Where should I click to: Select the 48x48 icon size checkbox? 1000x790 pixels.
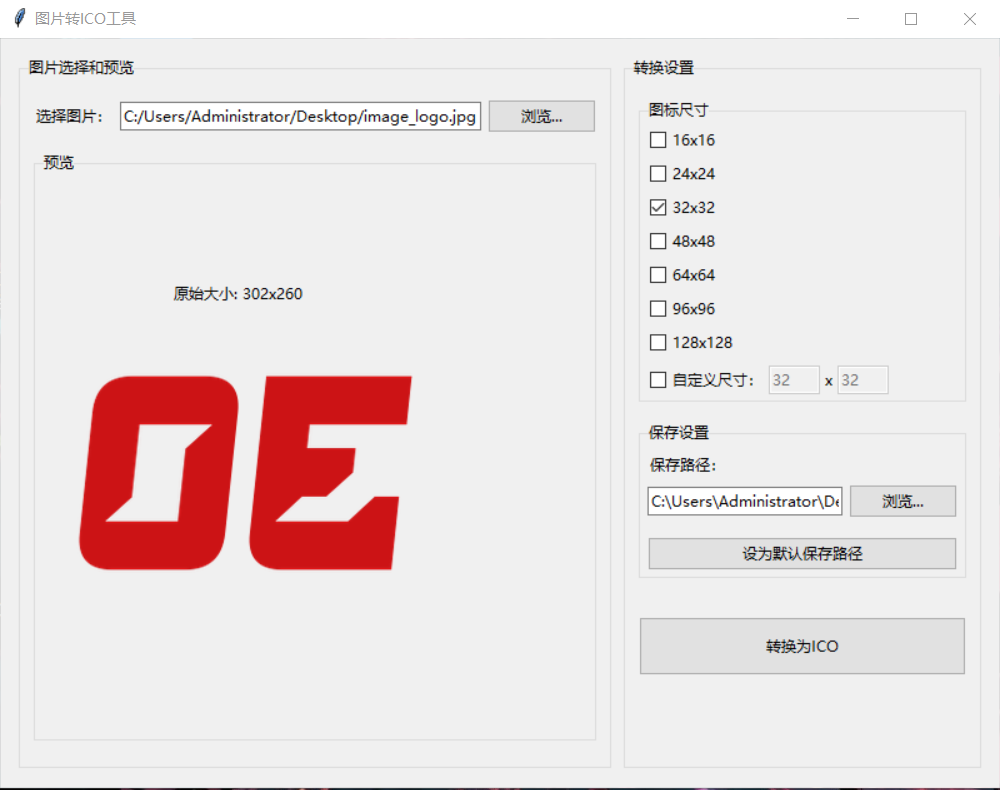pos(658,241)
